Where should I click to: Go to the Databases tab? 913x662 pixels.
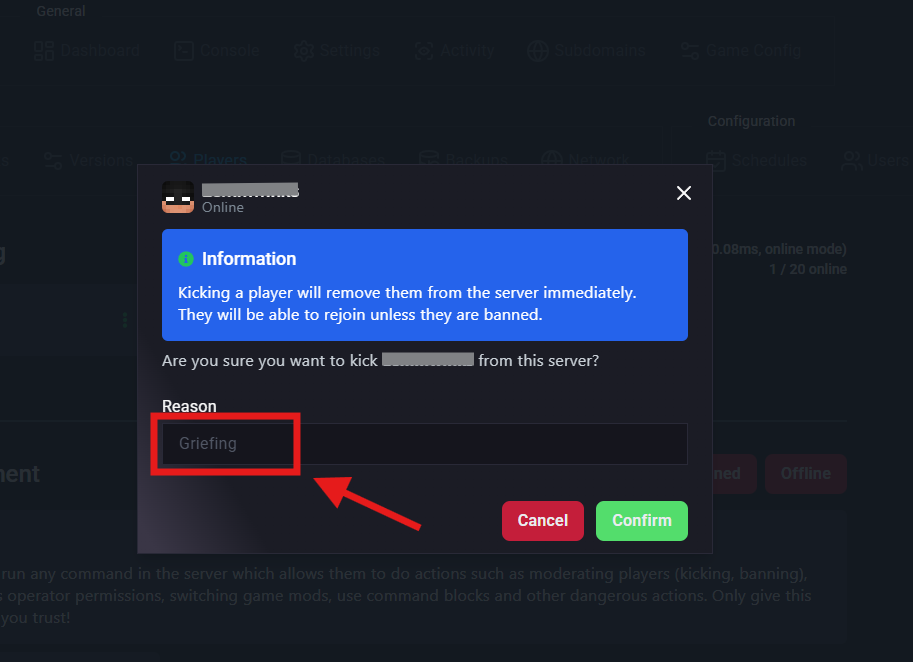332,160
